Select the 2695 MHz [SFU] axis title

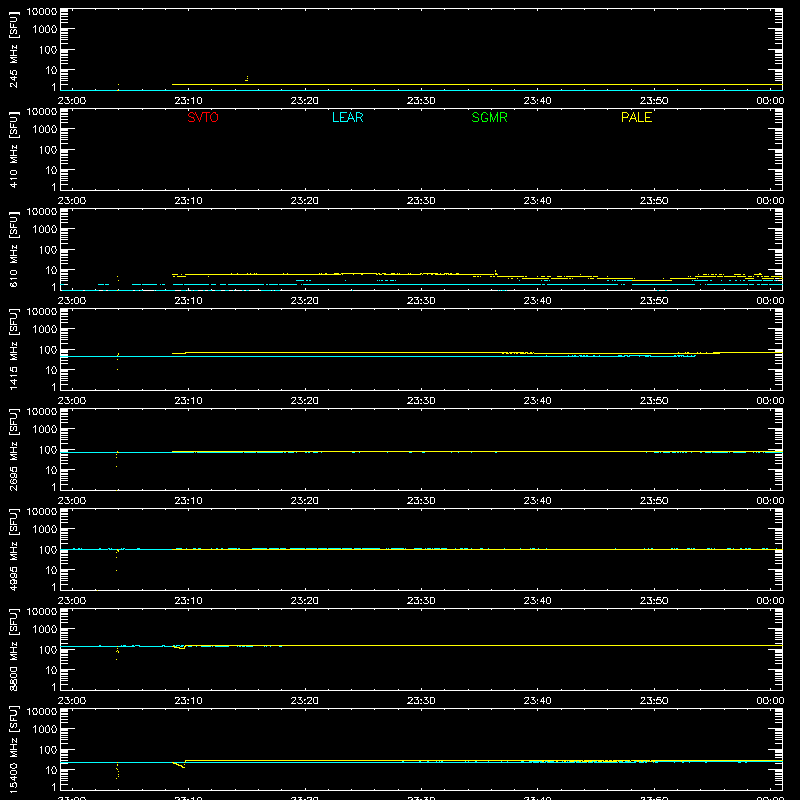click(x=13, y=449)
